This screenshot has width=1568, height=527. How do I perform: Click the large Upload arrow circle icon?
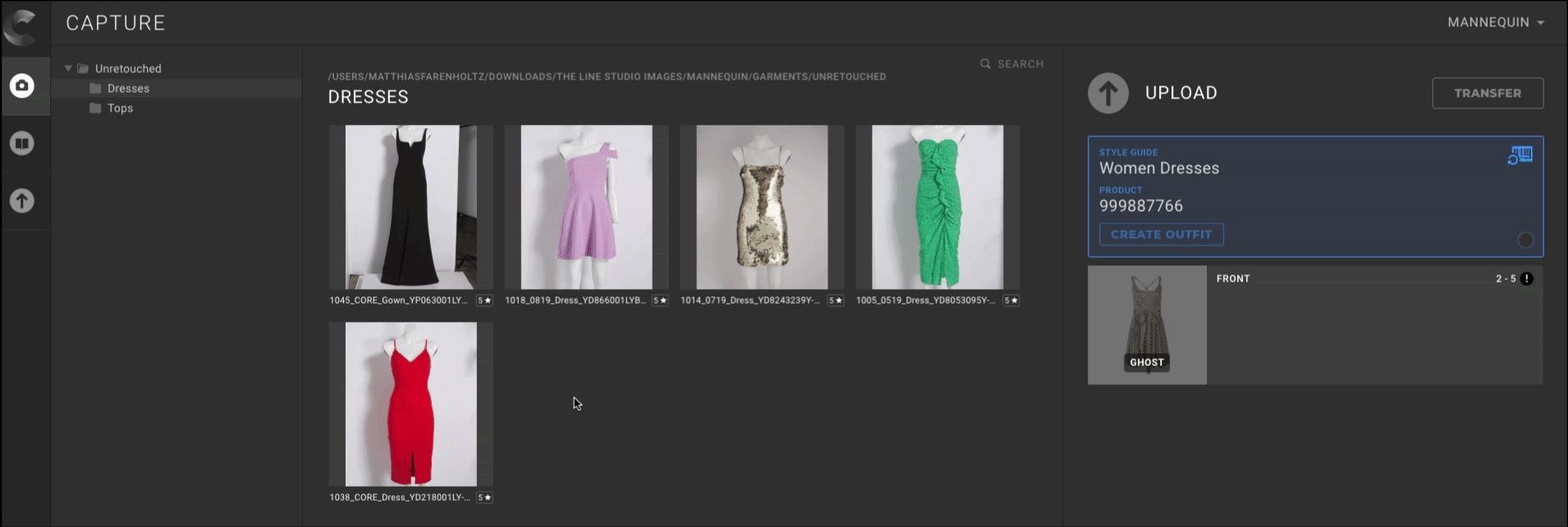[1108, 93]
